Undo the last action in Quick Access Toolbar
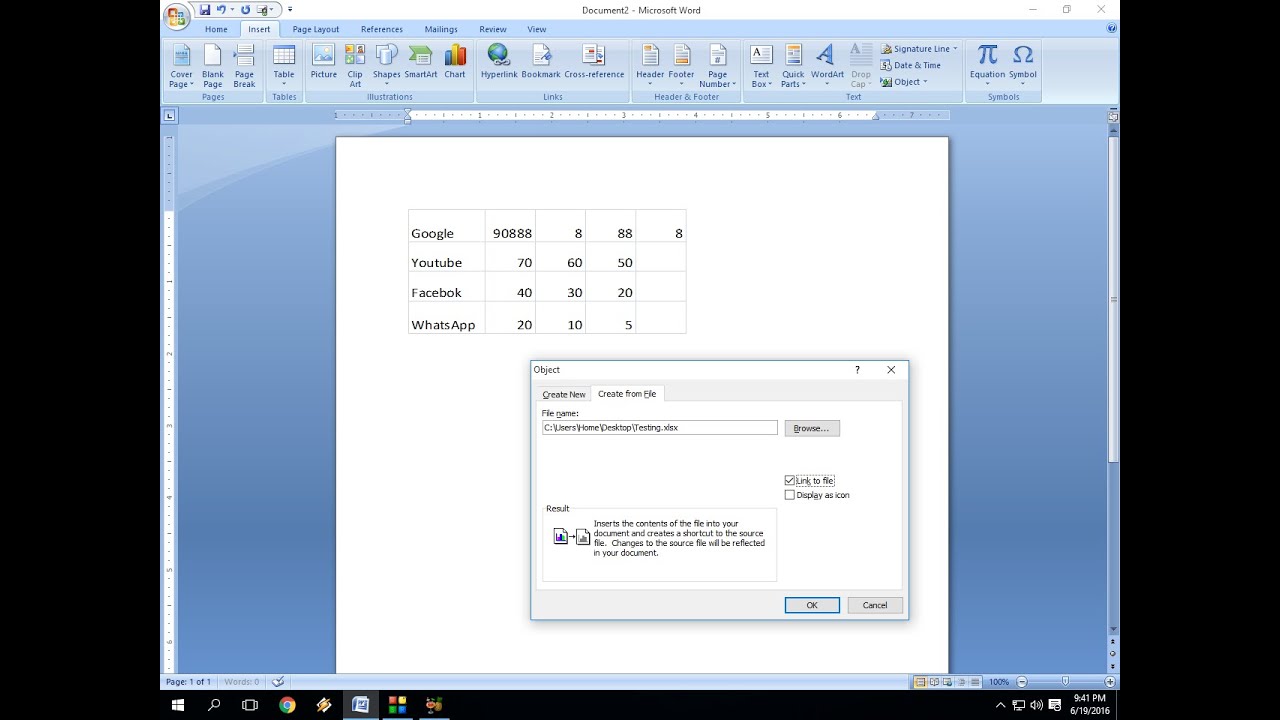 221,10
